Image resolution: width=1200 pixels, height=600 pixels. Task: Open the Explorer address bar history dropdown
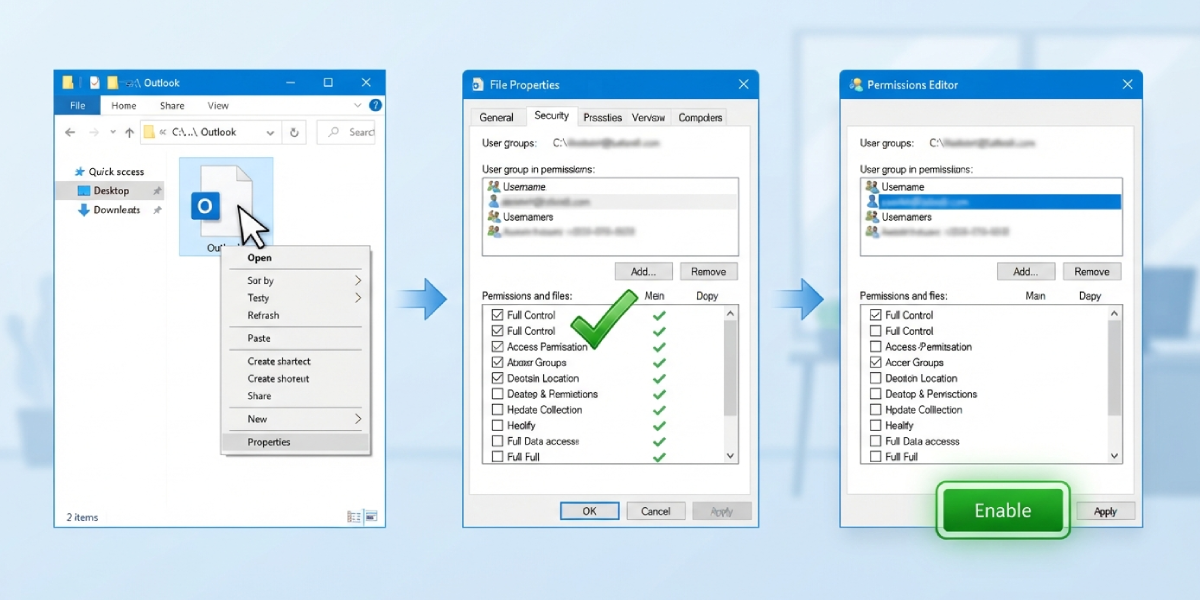tap(271, 132)
